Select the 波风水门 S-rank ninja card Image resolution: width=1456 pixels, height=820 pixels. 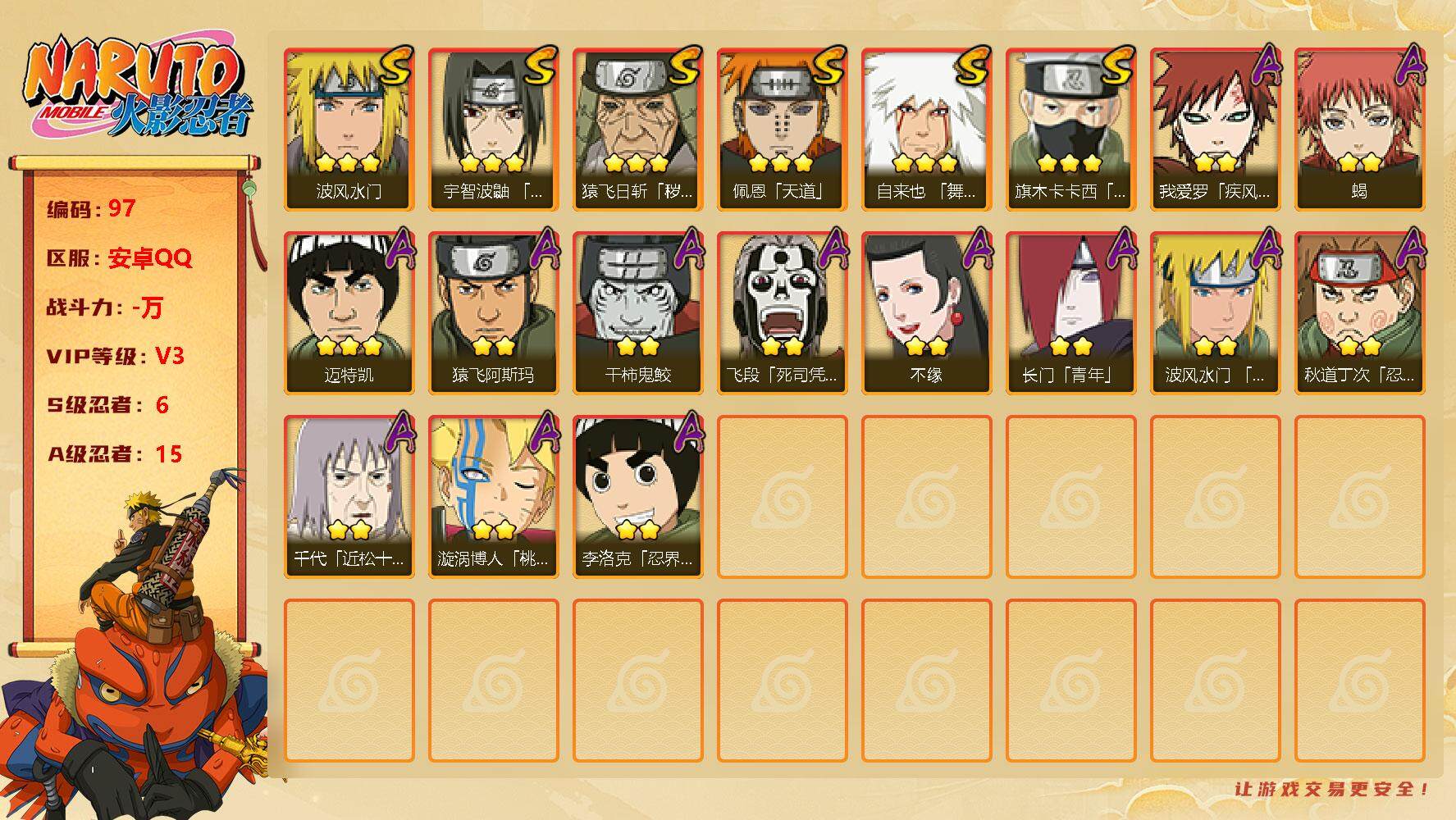(x=349, y=130)
